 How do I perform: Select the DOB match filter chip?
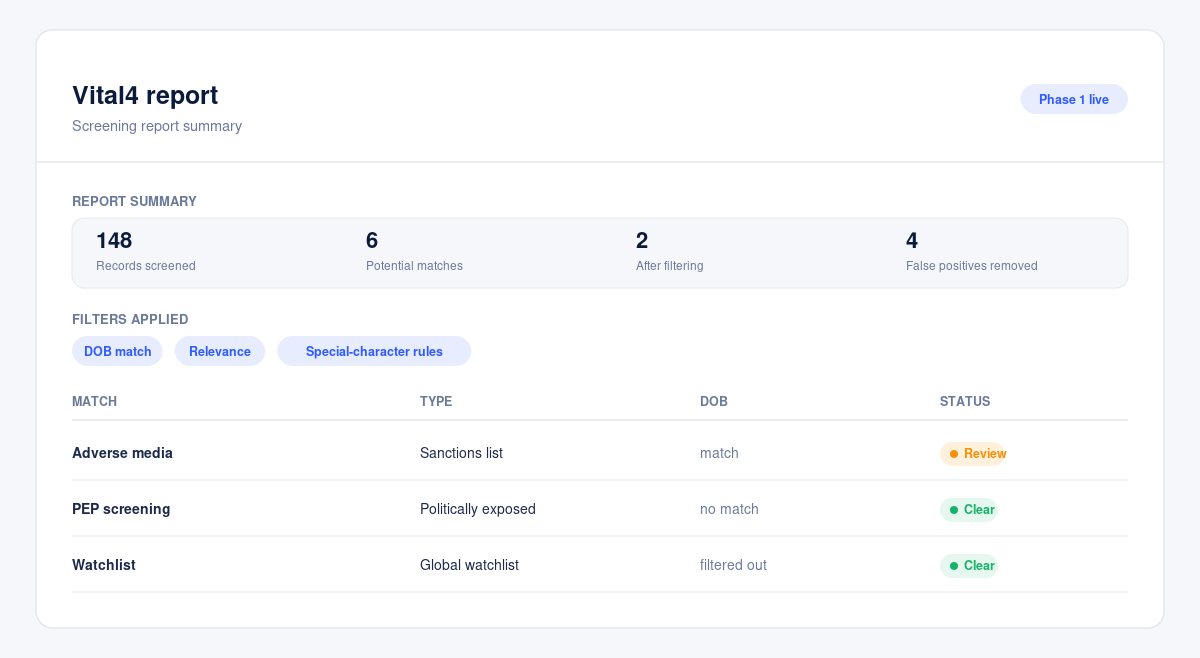coord(117,351)
